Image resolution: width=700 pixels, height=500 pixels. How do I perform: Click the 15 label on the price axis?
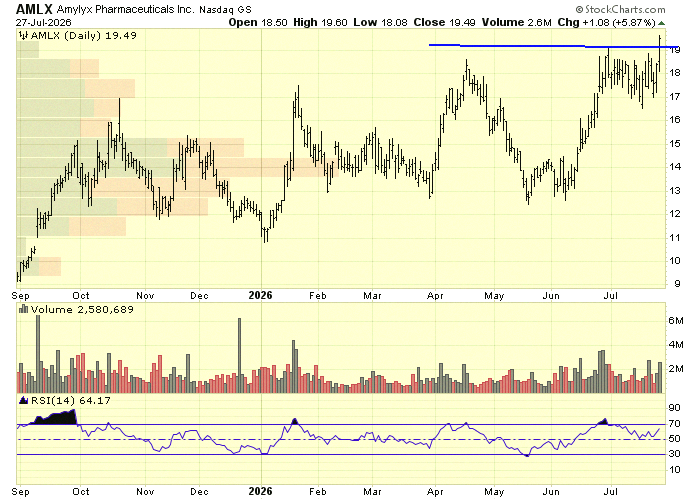[675, 143]
